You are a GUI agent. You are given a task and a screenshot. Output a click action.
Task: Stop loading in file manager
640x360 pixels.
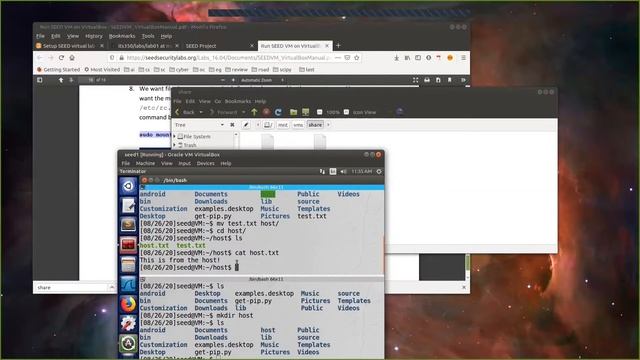(x=266, y=112)
